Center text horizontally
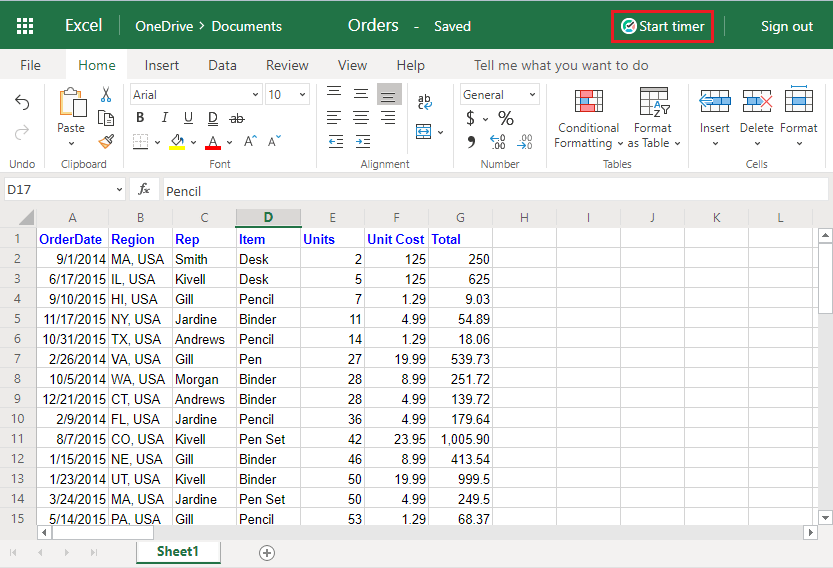 [x=361, y=117]
